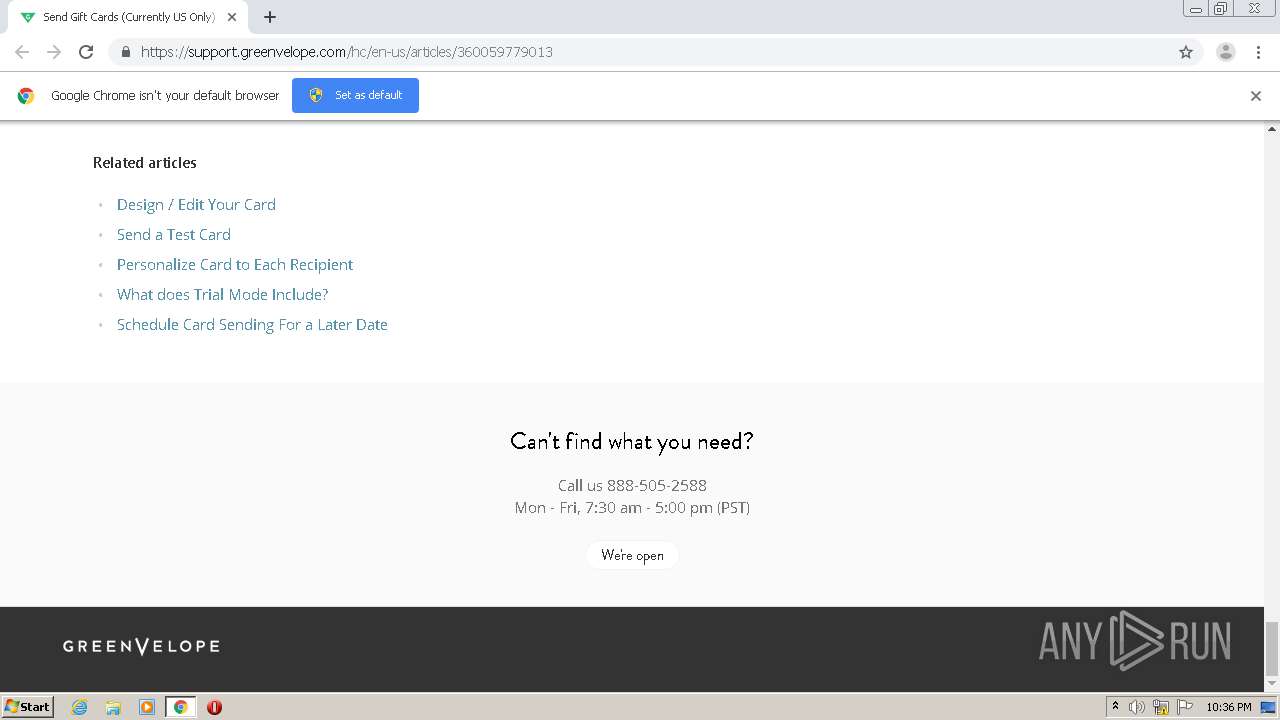Click the browser forward arrow
The image size is (1280, 720).
point(54,52)
